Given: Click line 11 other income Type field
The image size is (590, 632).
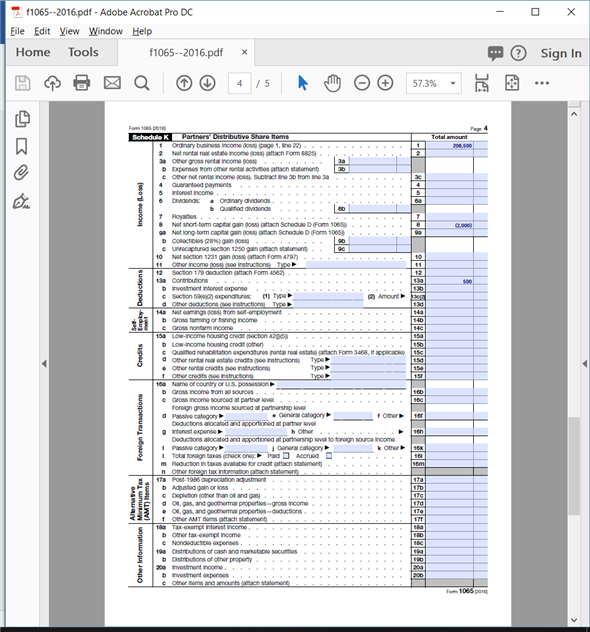Looking at the screenshot, I should click(356, 264).
